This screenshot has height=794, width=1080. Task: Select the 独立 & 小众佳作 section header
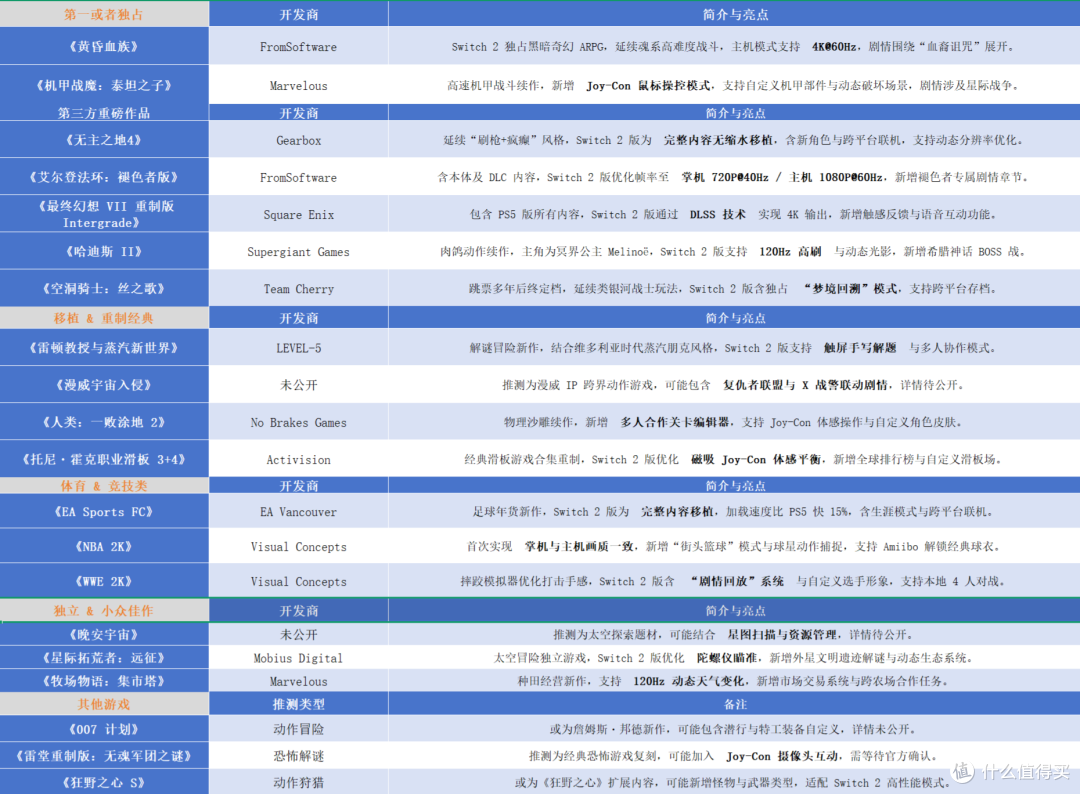tap(104, 611)
